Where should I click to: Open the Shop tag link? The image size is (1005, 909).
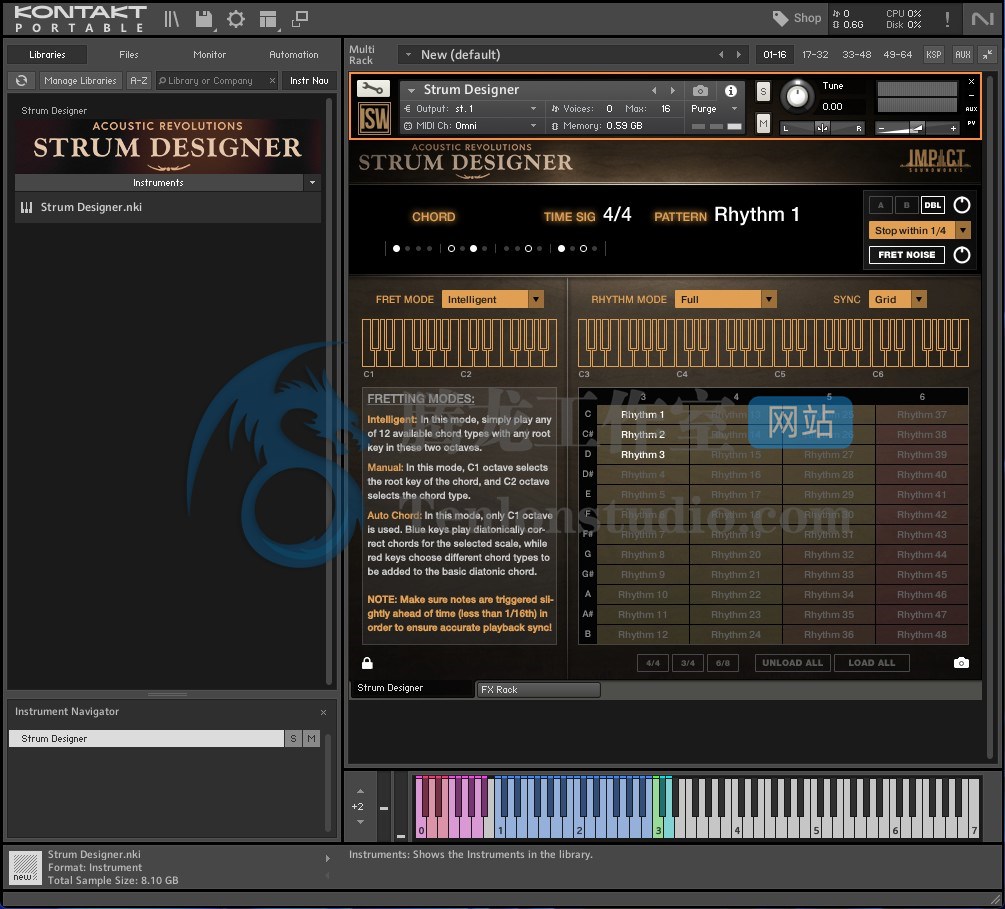tap(797, 18)
